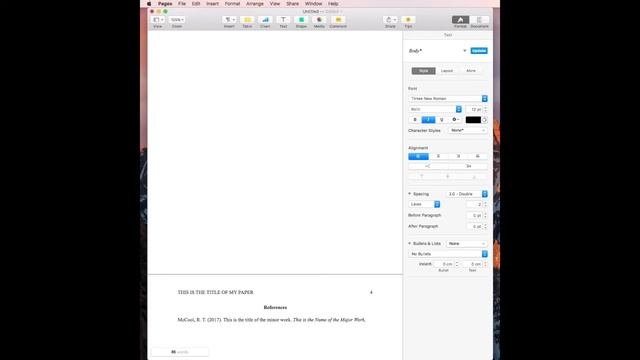
Task: Click the References heading in document
Action: [275, 307]
